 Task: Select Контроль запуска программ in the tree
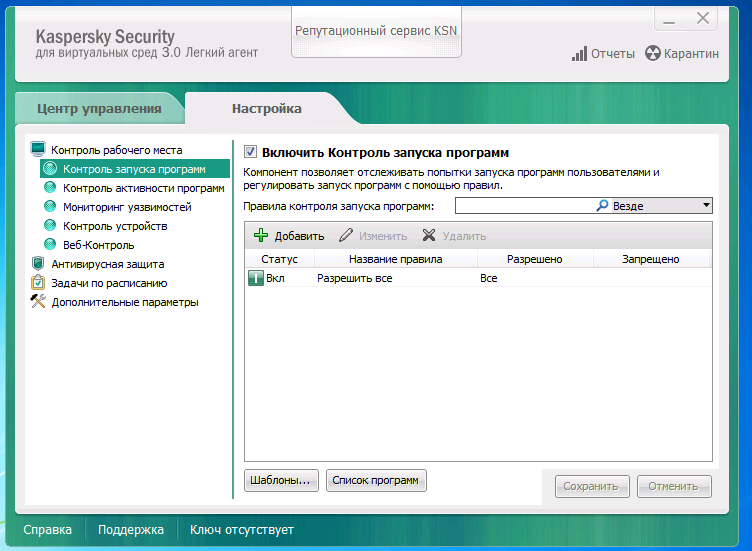135,169
